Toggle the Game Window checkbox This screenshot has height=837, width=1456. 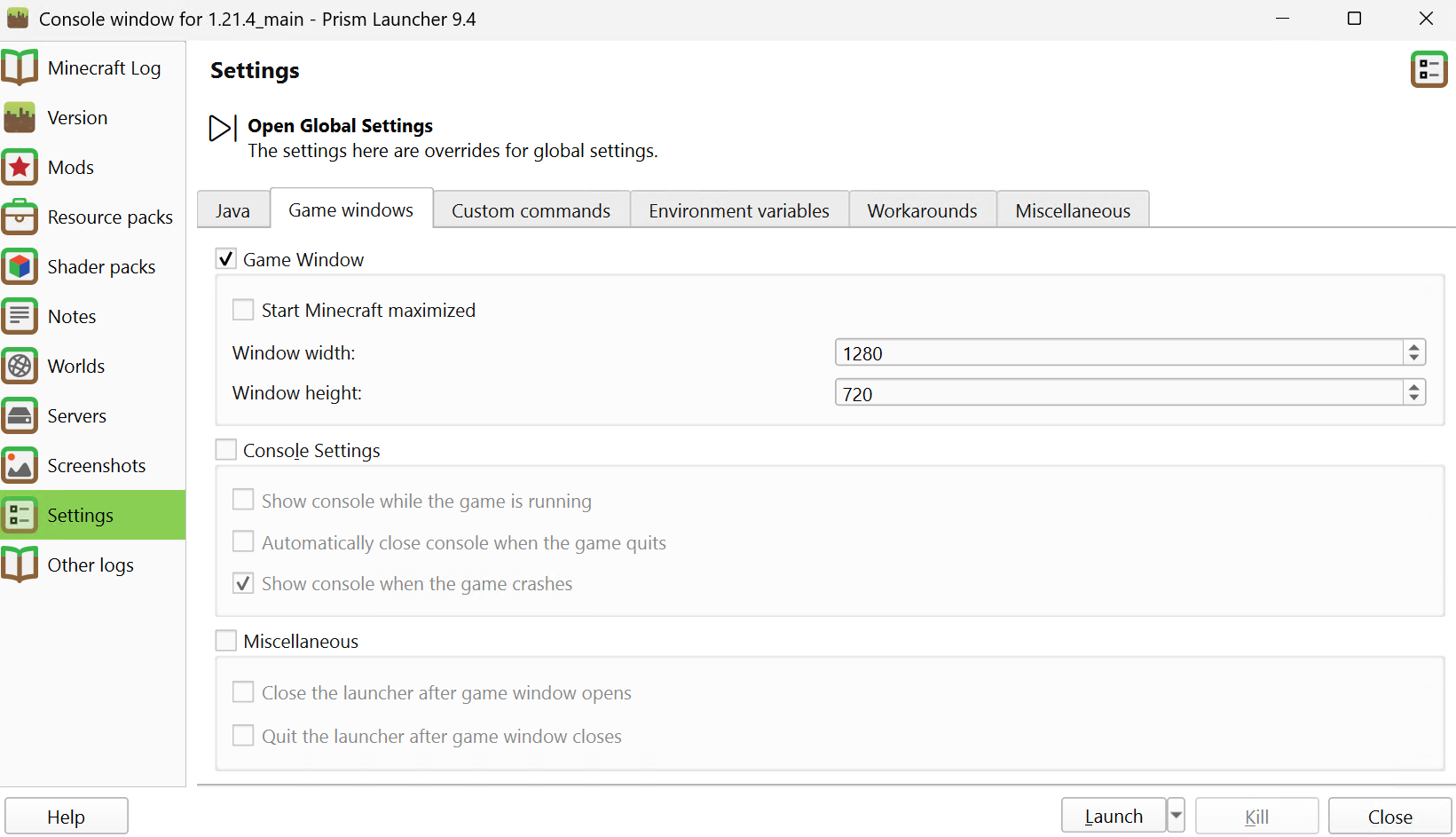pyautogui.click(x=226, y=259)
